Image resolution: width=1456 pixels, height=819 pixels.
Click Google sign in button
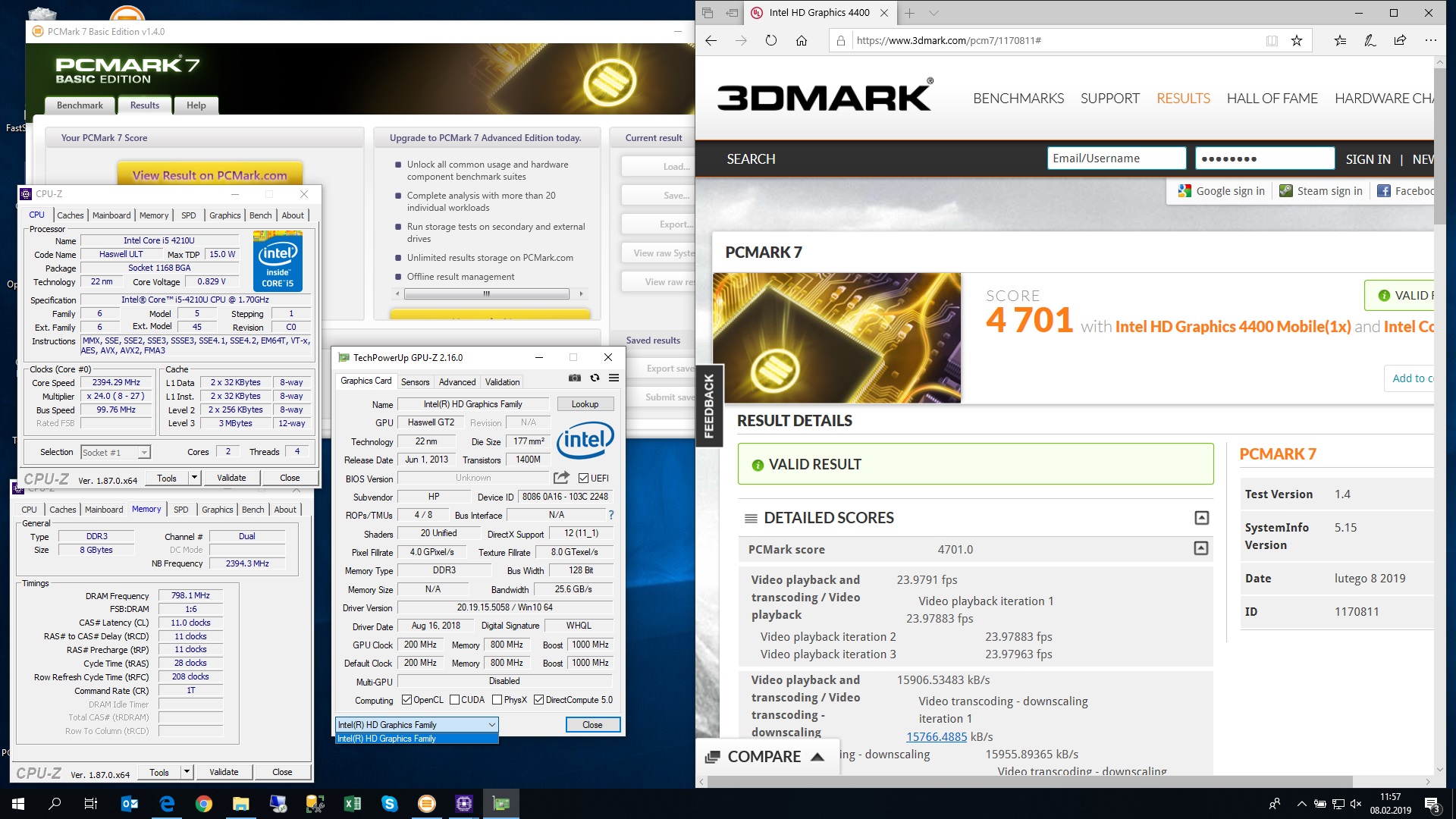(1221, 191)
